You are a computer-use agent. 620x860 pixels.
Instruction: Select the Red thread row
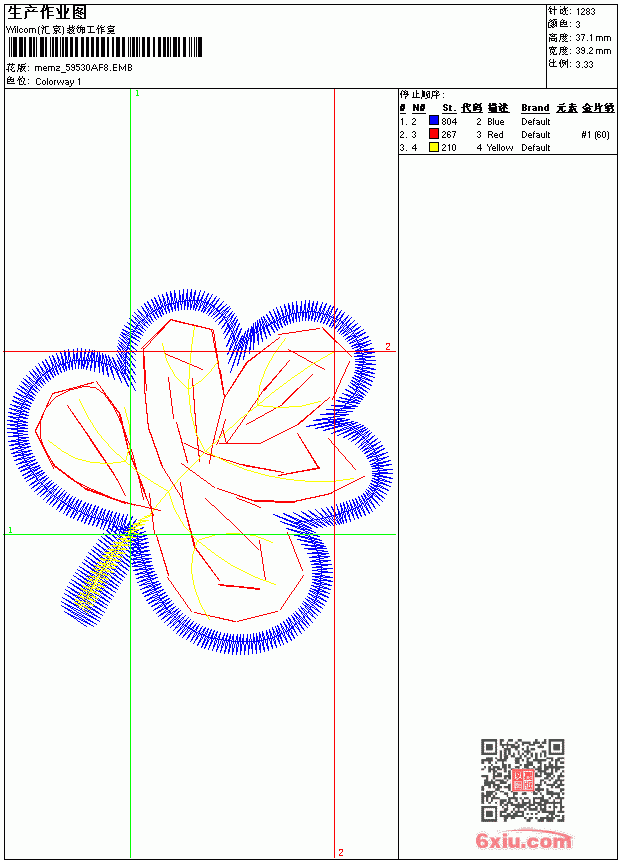point(507,135)
